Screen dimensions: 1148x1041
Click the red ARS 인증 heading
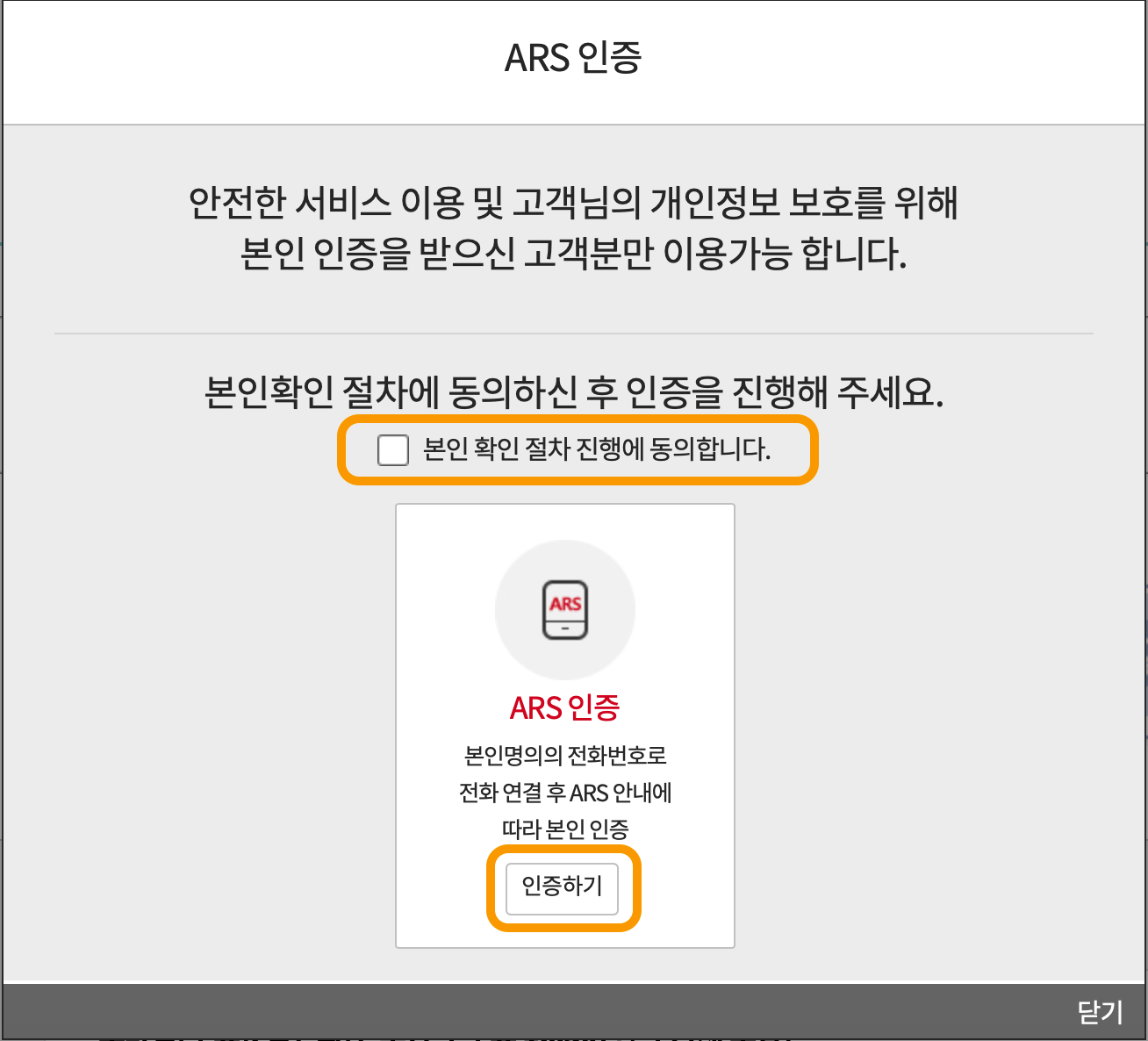click(x=565, y=707)
